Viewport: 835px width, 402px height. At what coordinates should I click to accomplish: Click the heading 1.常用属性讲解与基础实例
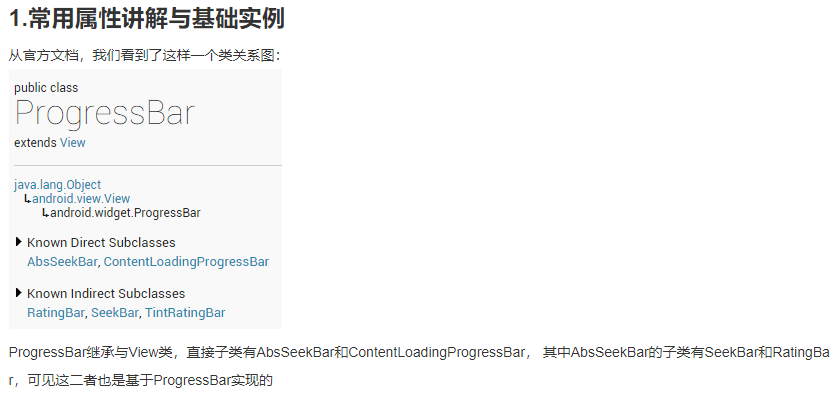tap(147, 19)
